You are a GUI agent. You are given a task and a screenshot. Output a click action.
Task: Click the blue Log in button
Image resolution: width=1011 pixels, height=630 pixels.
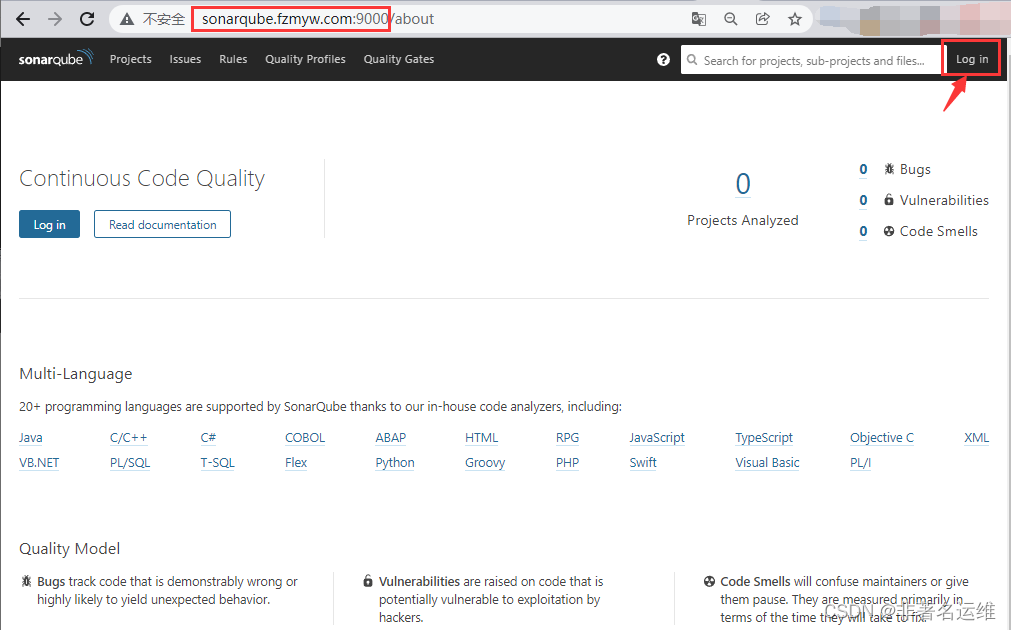(49, 224)
